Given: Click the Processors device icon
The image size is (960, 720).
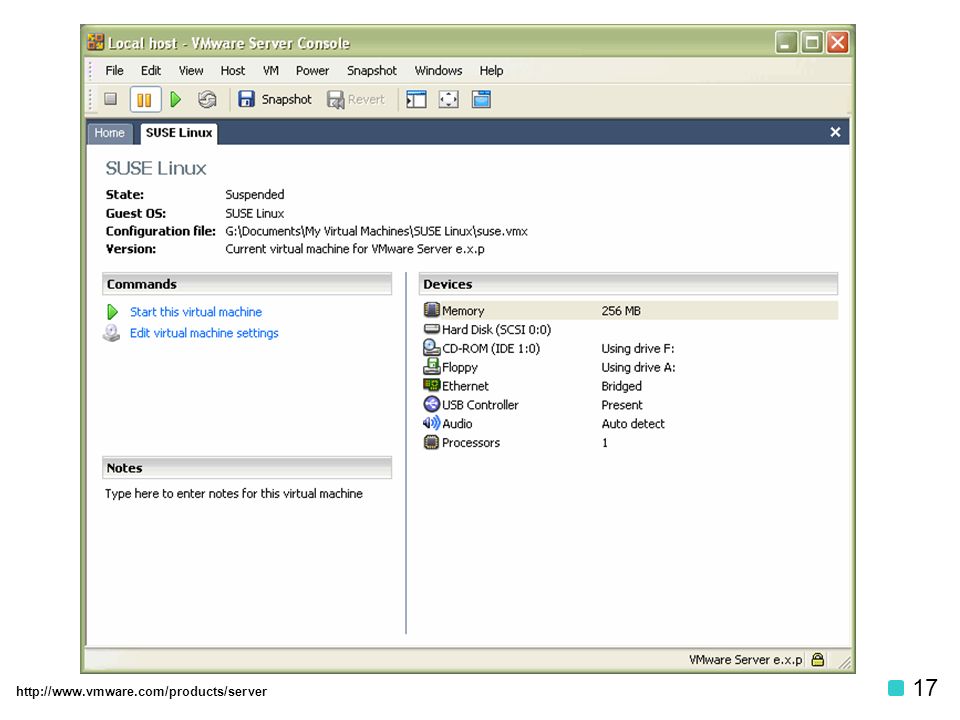Looking at the screenshot, I should tap(432, 442).
